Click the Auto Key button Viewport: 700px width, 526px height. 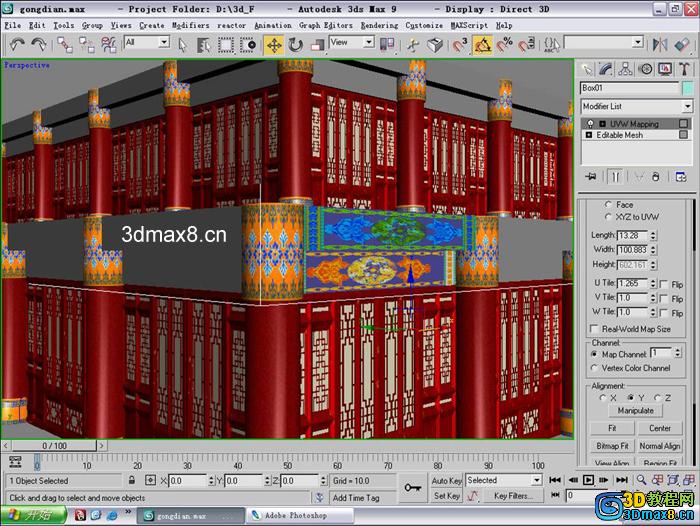point(446,480)
